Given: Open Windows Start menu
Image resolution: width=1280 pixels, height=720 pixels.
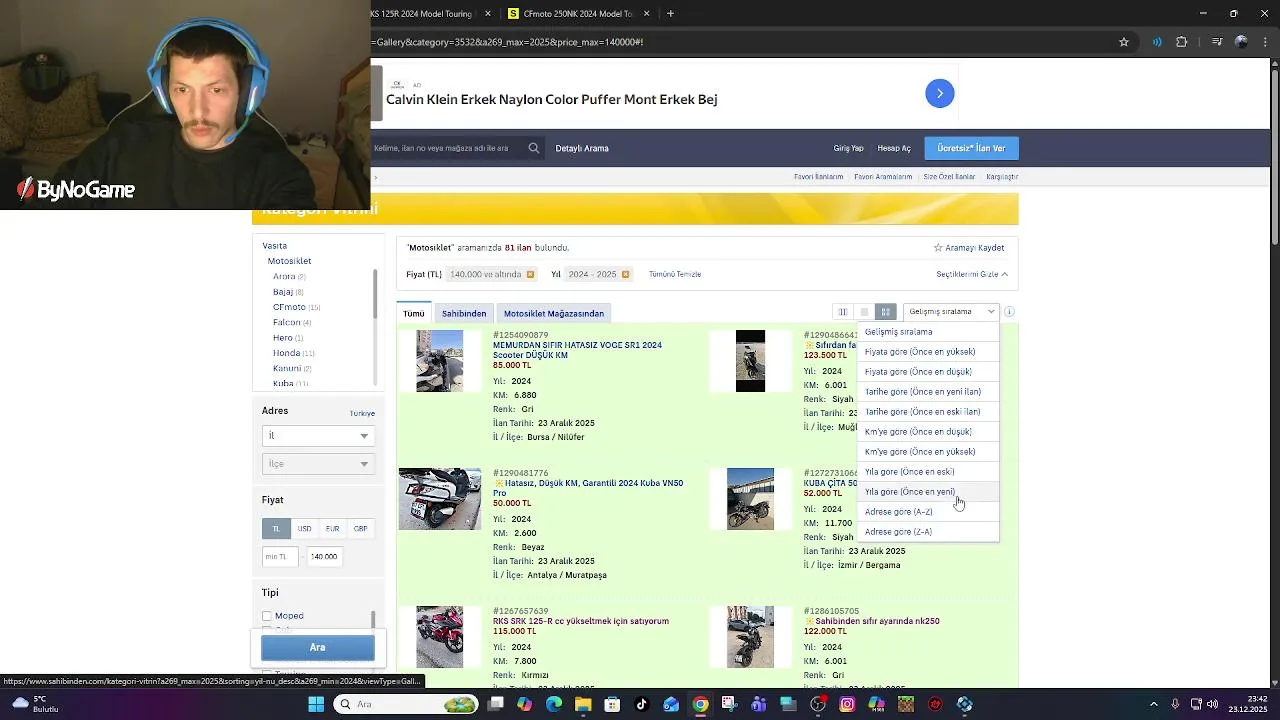Looking at the screenshot, I should point(316,704).
